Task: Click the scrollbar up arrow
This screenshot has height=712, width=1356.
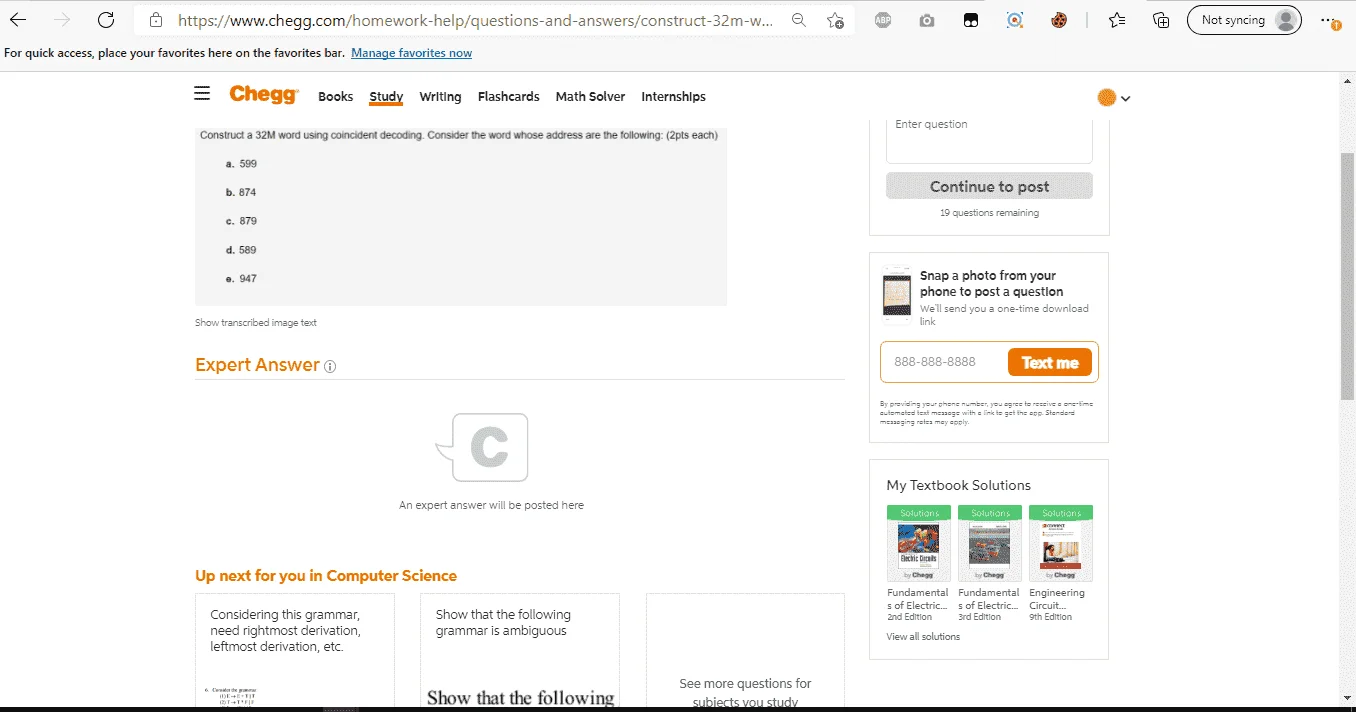Action: [1347, 81]
